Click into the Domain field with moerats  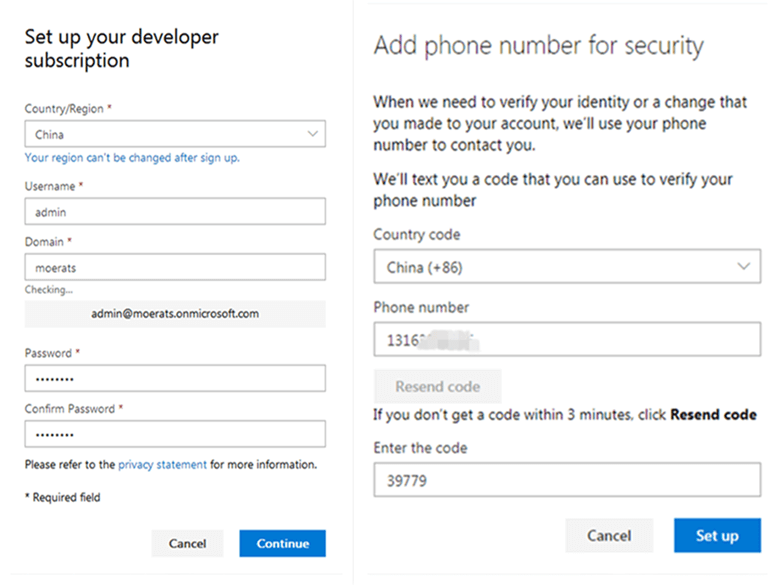pyautogui.click(x=175, y=267)
